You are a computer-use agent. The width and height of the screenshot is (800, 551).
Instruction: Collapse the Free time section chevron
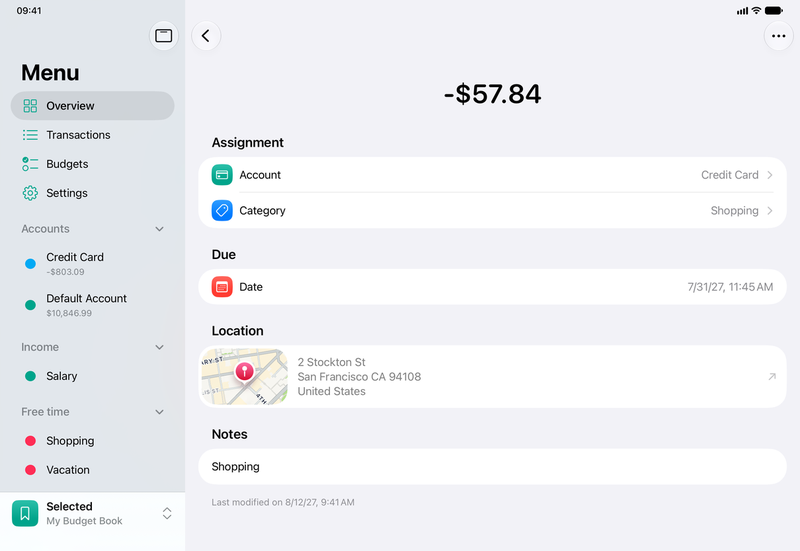click(159, 412)
